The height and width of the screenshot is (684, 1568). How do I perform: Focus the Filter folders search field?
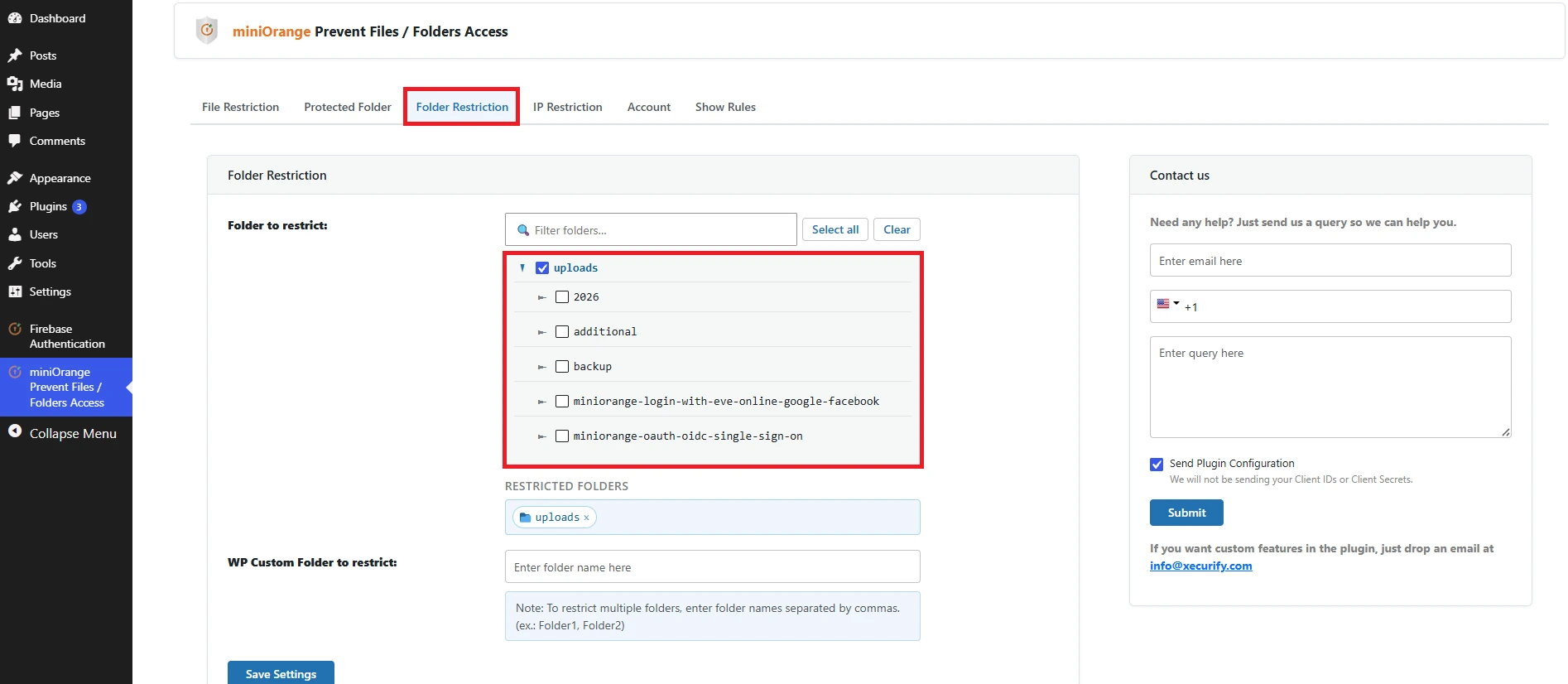click(651, 229)
